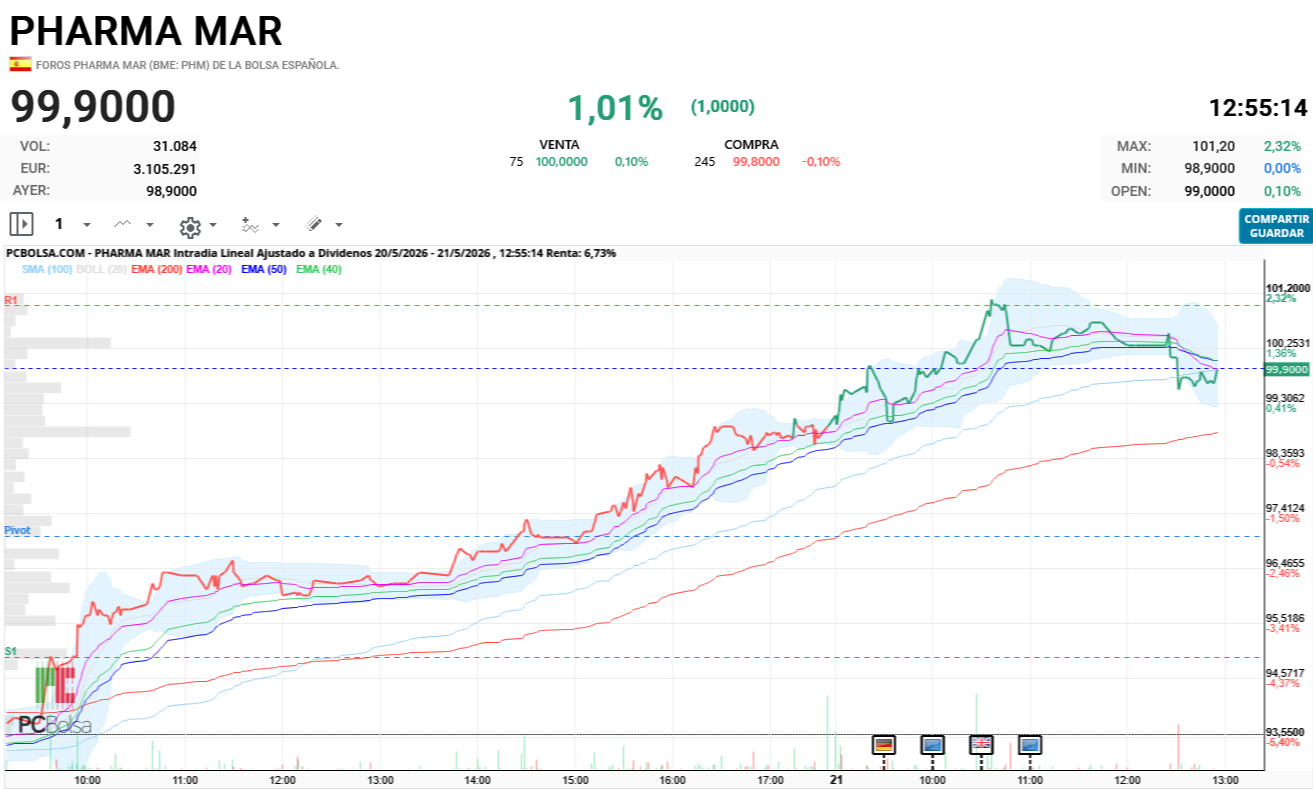Click the VENTA quantity 75

tap(516, 162)
